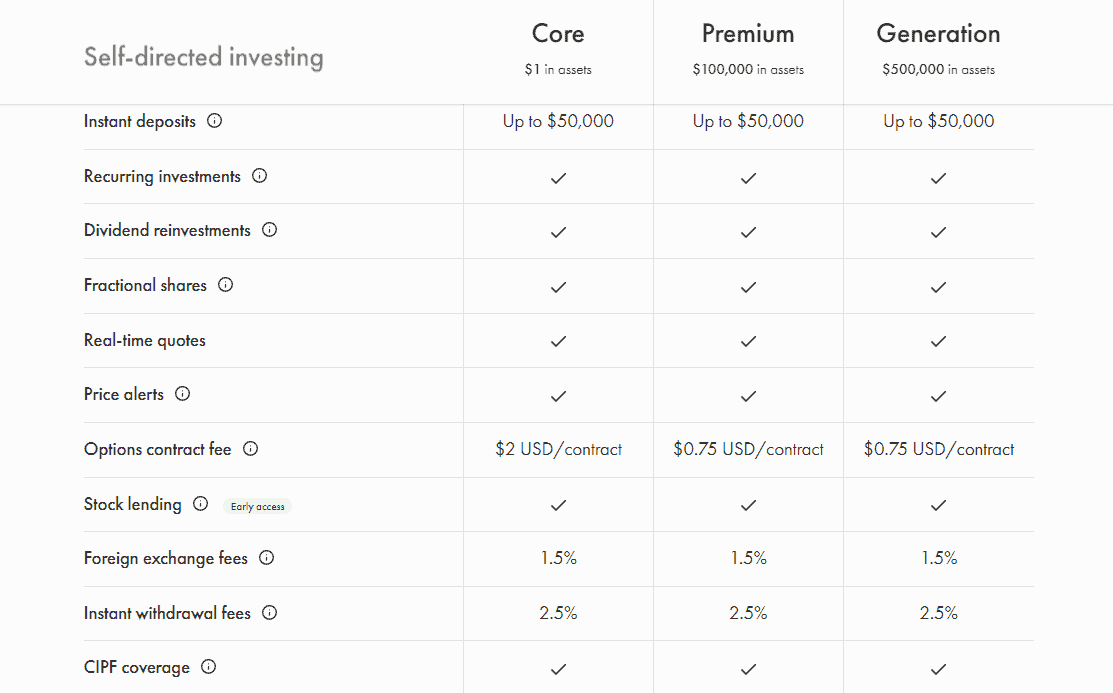This screenshot has width=1113, height=693.
Task: Open the Instant withdrawal fees info tooltip
Action: coord(269,612)
